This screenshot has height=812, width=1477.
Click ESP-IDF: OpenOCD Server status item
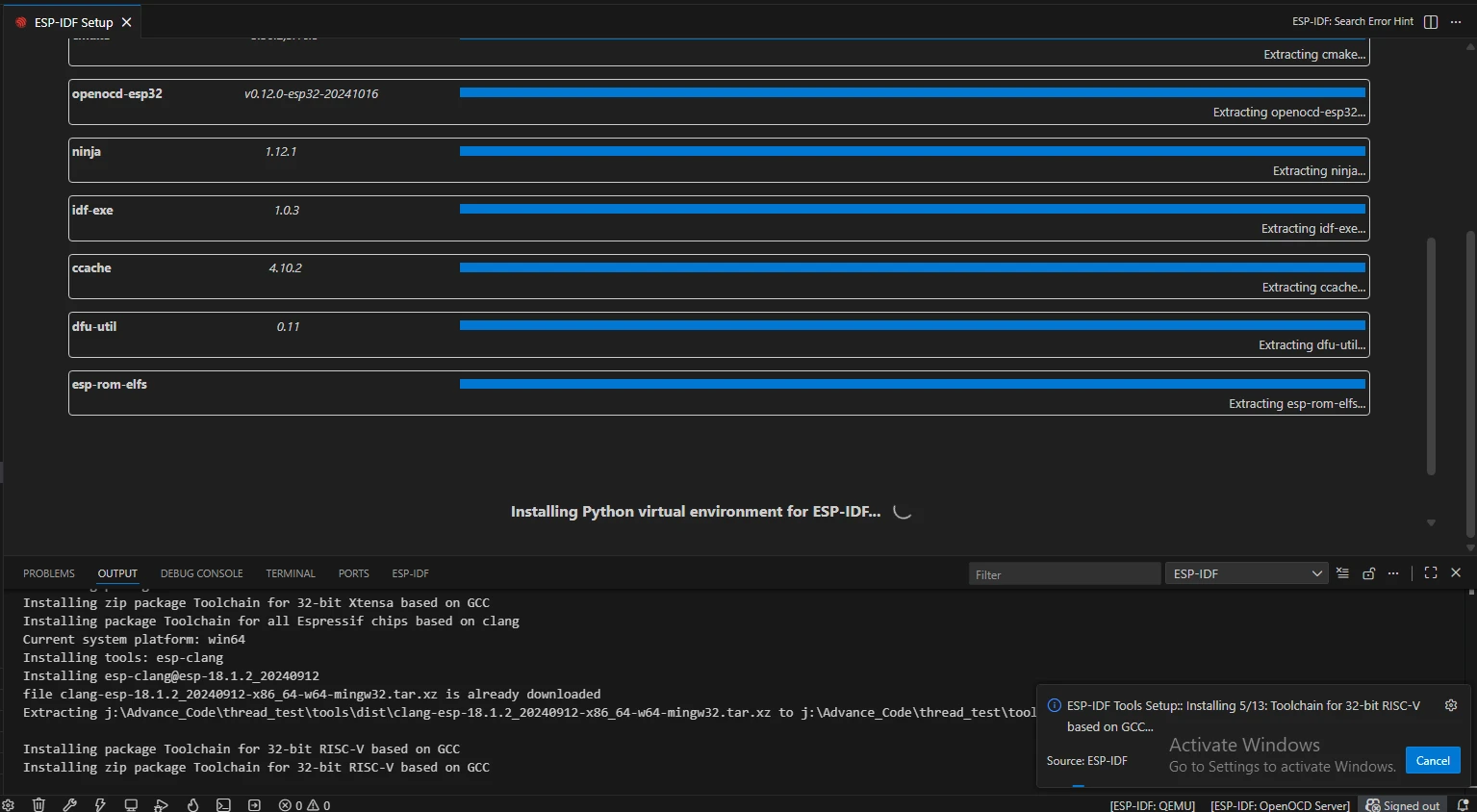1280,805
